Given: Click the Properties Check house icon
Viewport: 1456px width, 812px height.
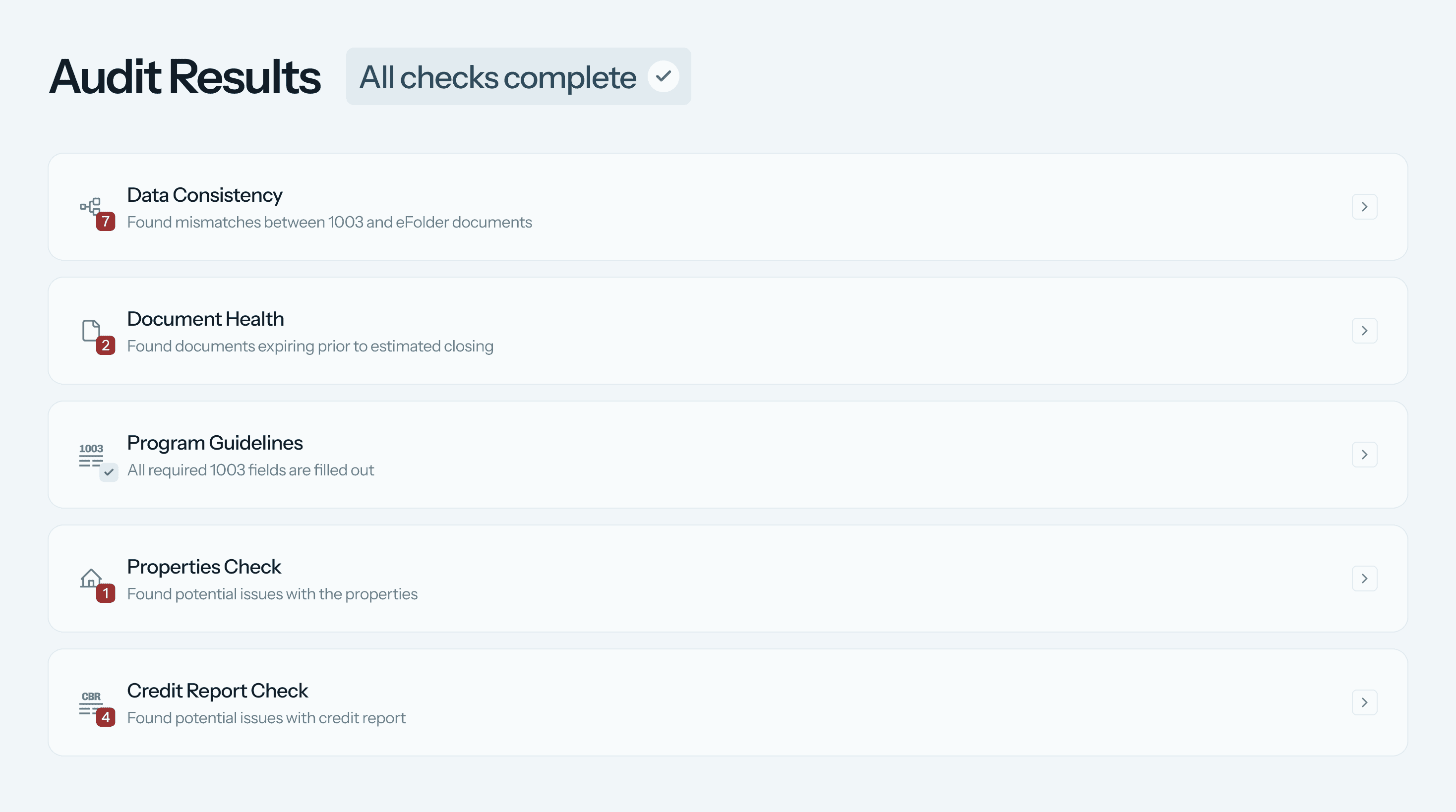Looking at the screenshot, I should tap(90, 578).
